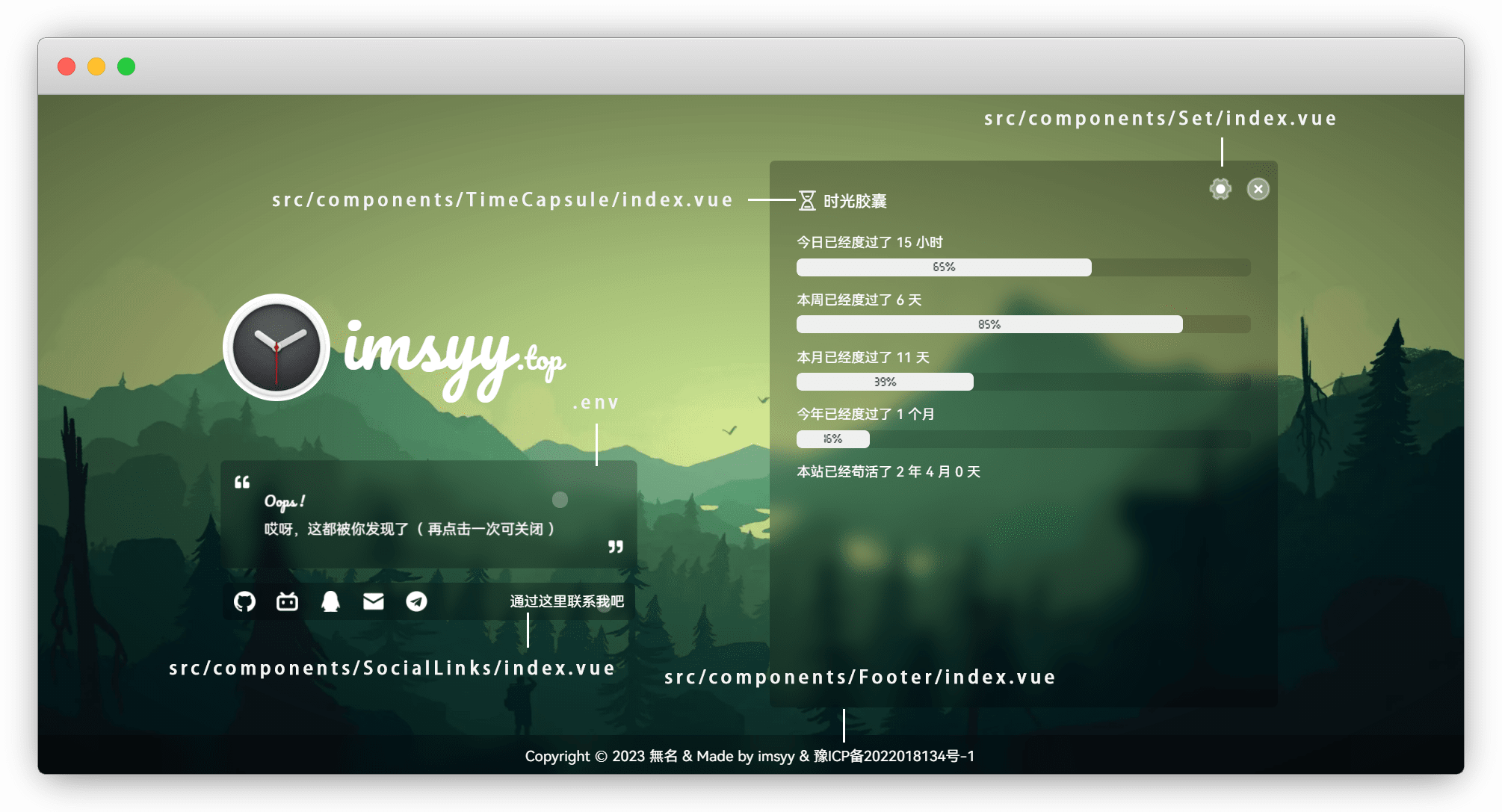Screen dimensions: 1502x812
Task: Open the 豫ICP备2022018134号-1 footer link
Action: (894, 756)
